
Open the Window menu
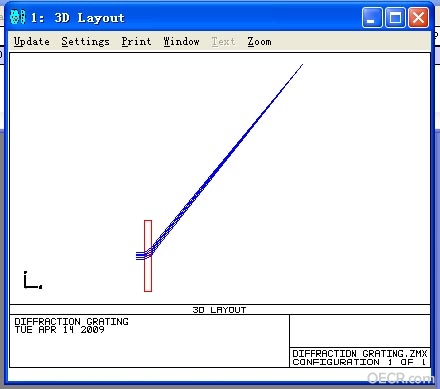(x=181, y=42)
